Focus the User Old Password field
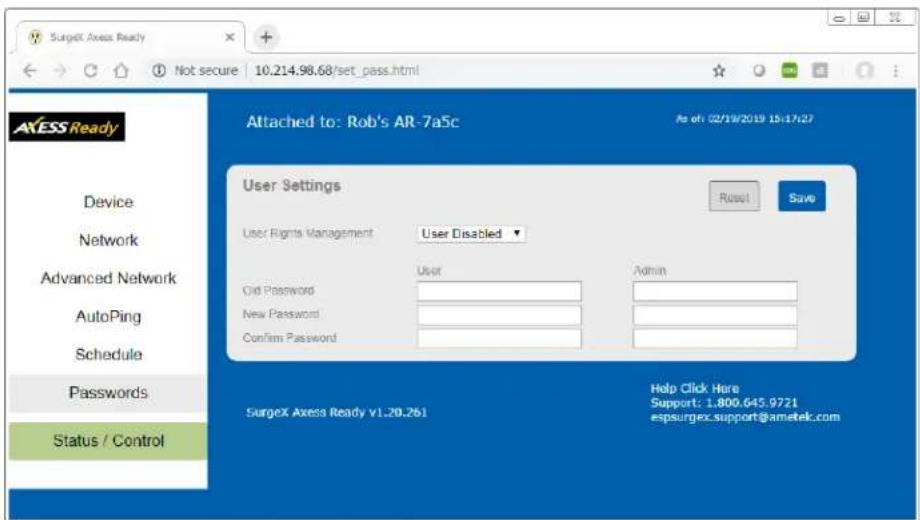Viewport: 920px width, 520px height. (499, 291)
